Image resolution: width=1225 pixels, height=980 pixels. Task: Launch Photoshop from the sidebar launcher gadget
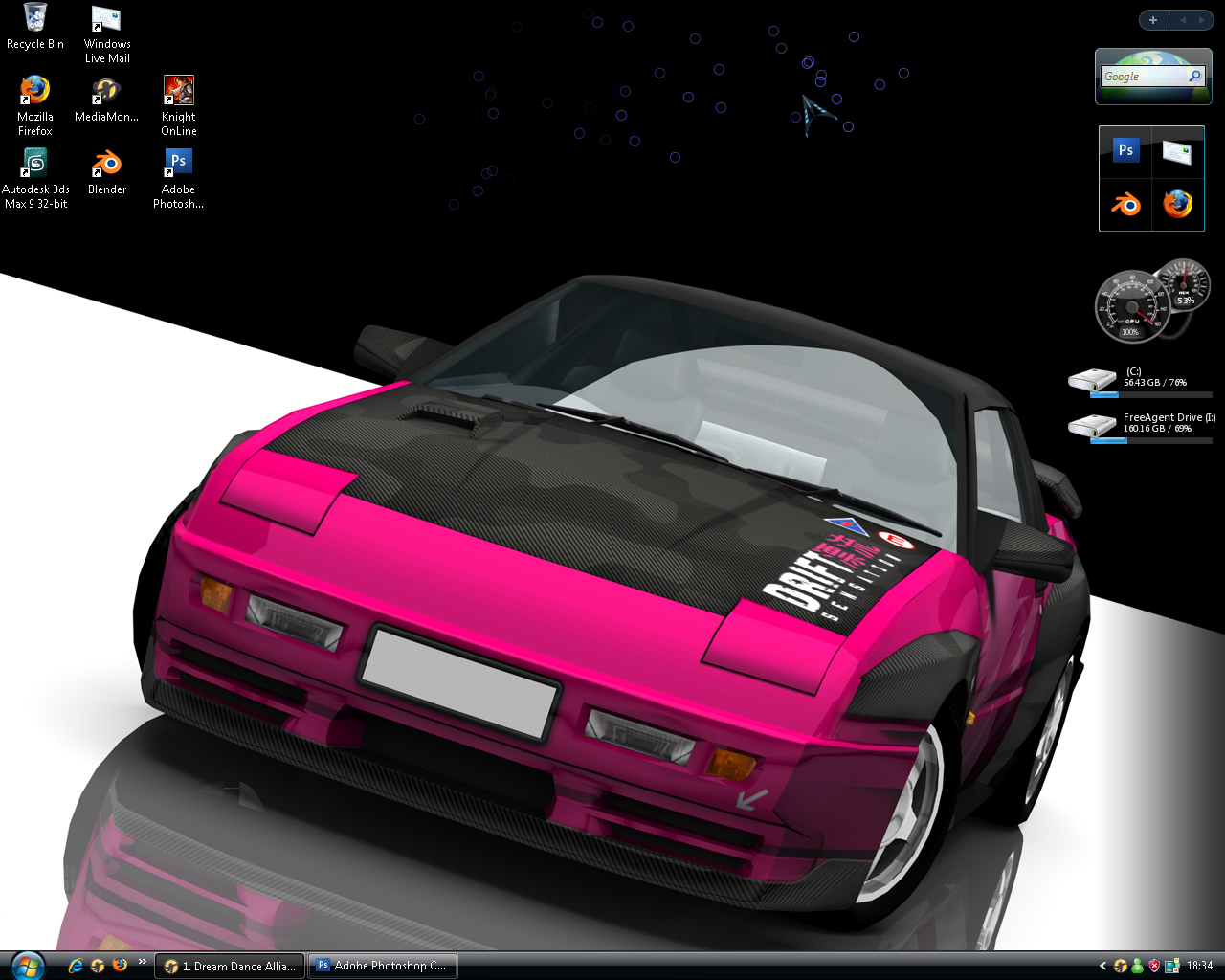tap(1125, 150)
